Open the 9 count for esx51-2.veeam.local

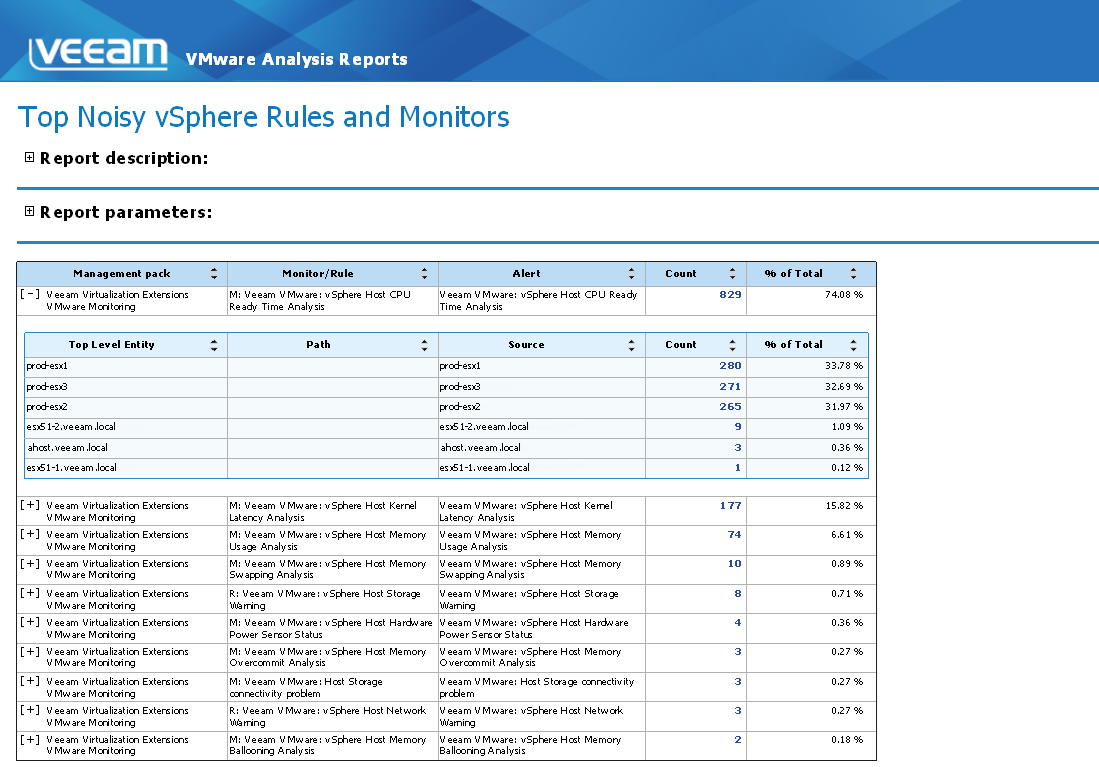pyautogui.click(x=737, y=426)
